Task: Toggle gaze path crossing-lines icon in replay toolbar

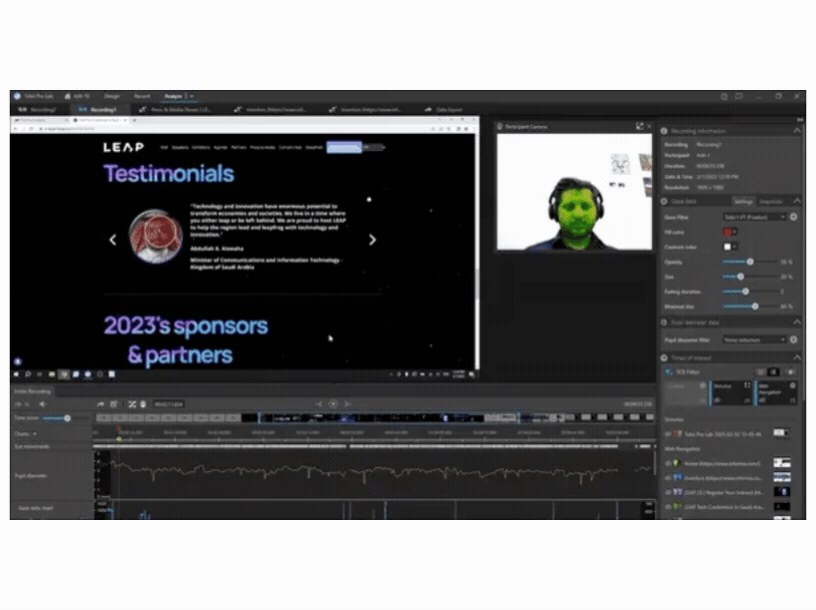Action: (x=132, y=404)
